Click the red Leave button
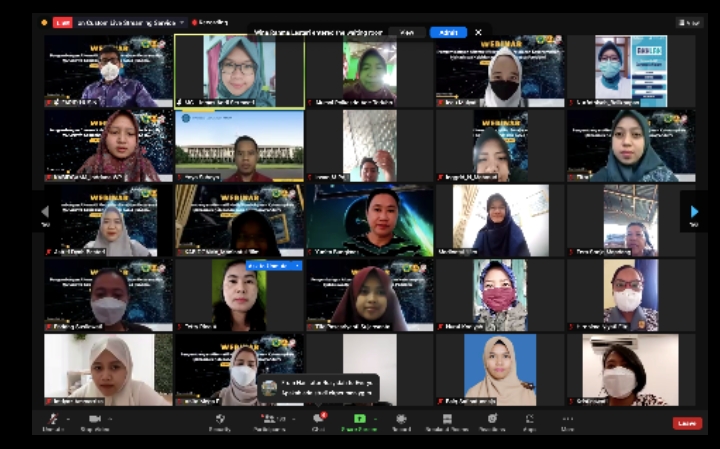The image size is (720, 449). [x=687, y=423]
